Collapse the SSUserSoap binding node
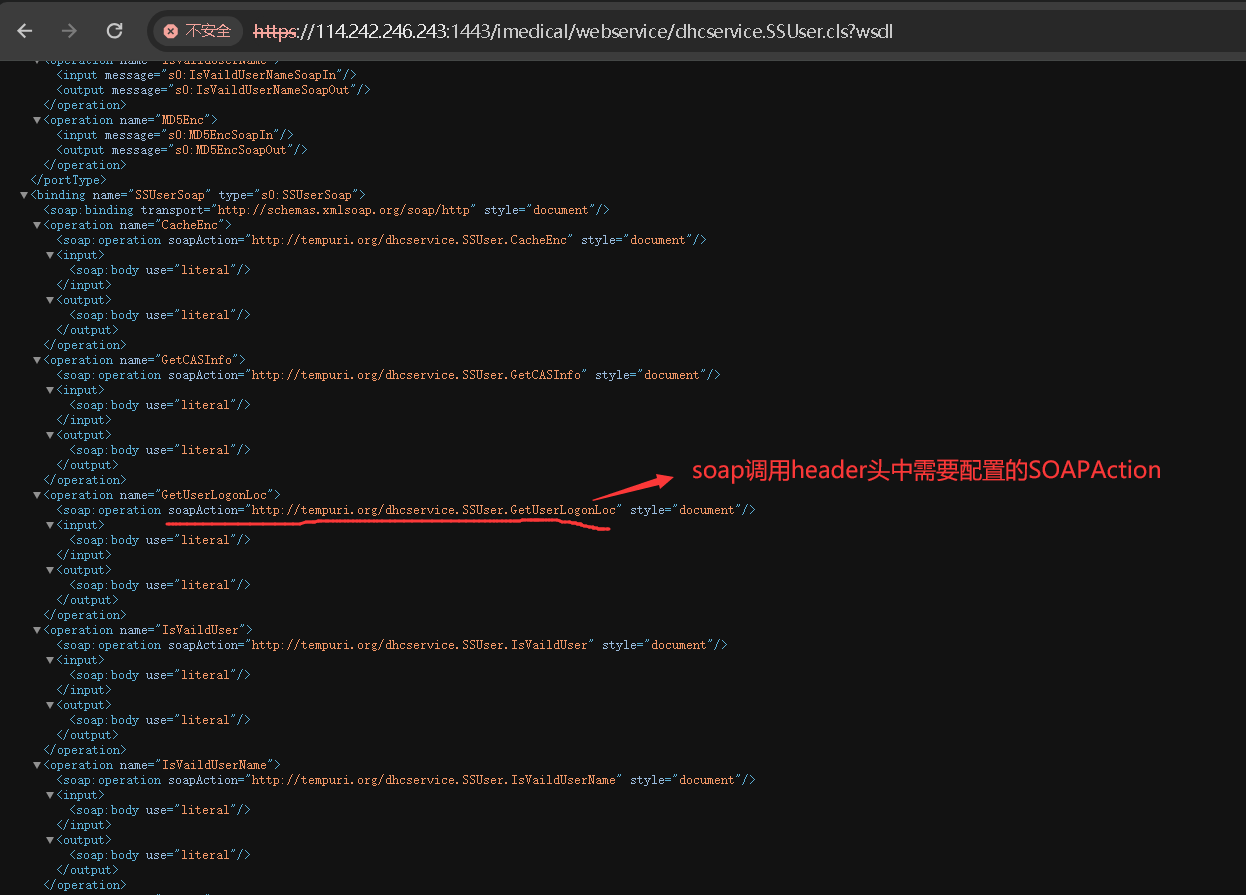The height and width of the screenshot is (895, 1246). coord(25,195)
